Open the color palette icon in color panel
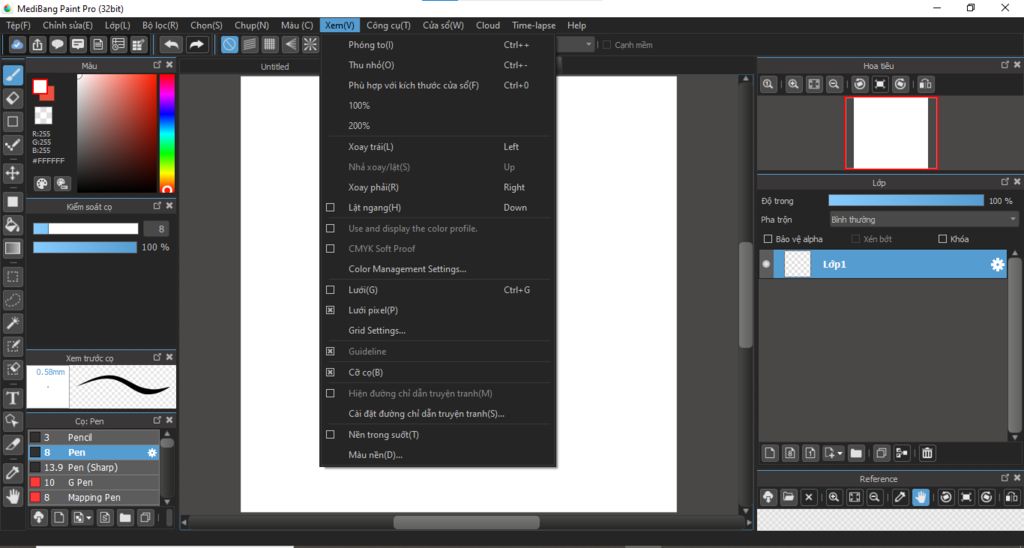Image resolution: width=1024 pixels, height=548 pixels. (x=42, y=184)
